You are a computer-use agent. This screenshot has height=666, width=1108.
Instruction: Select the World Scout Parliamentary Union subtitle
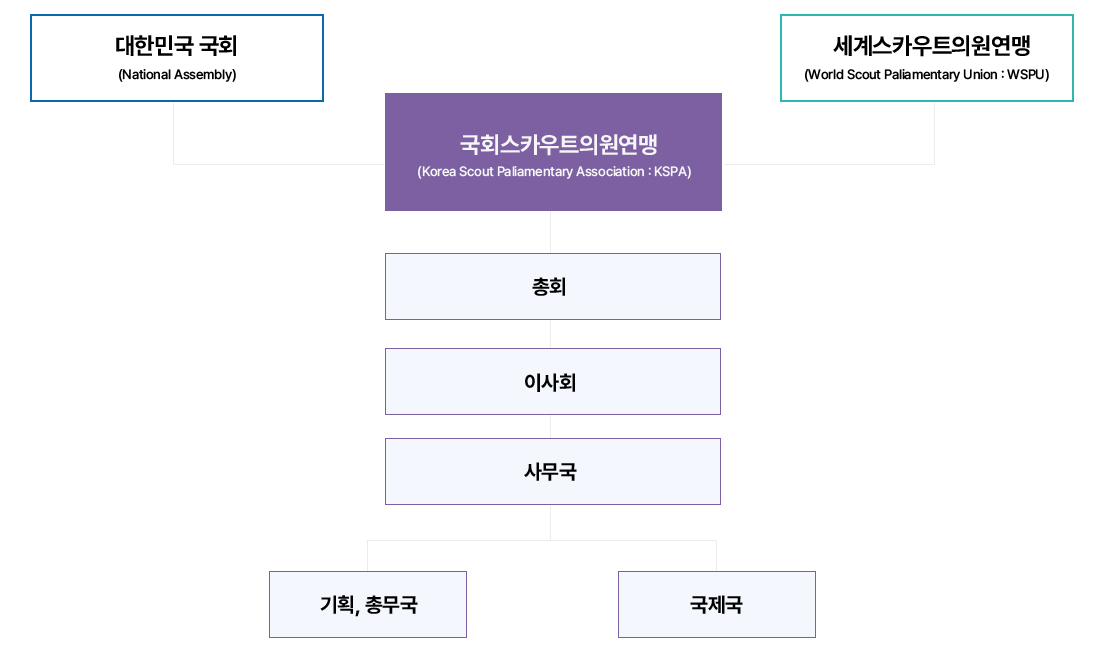coord(926,74)
